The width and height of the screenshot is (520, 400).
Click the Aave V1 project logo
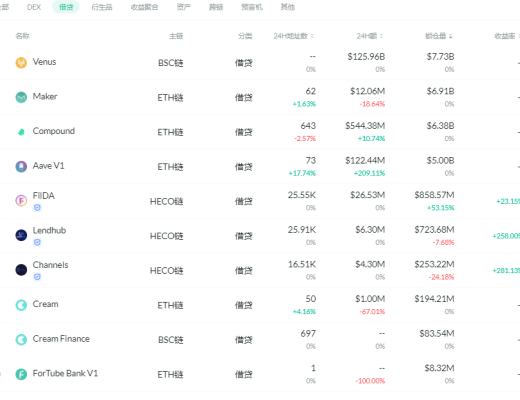pos(21,166)
